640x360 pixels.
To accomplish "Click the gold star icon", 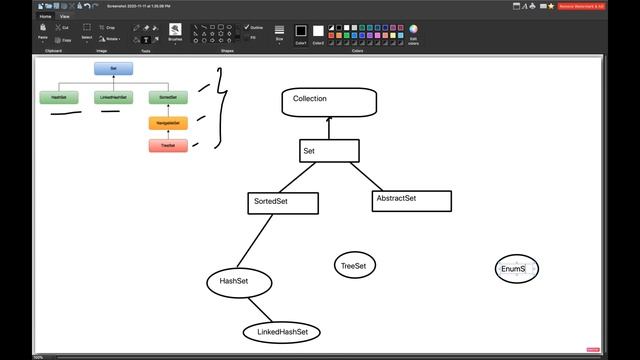I will (x=551, y=6).
